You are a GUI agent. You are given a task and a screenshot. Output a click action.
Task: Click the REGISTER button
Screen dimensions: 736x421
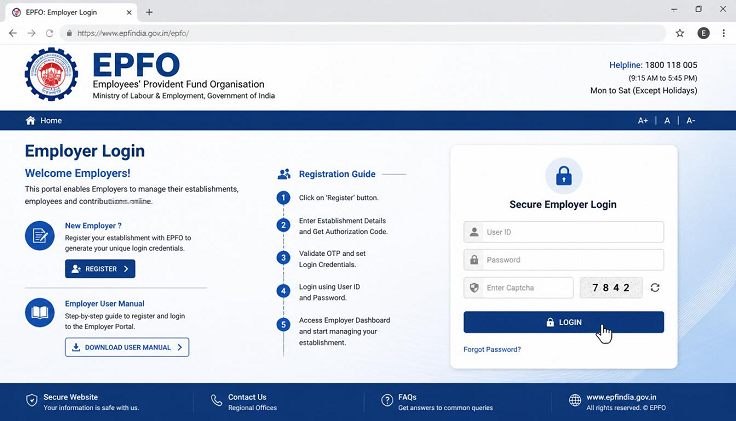point(100,268)
